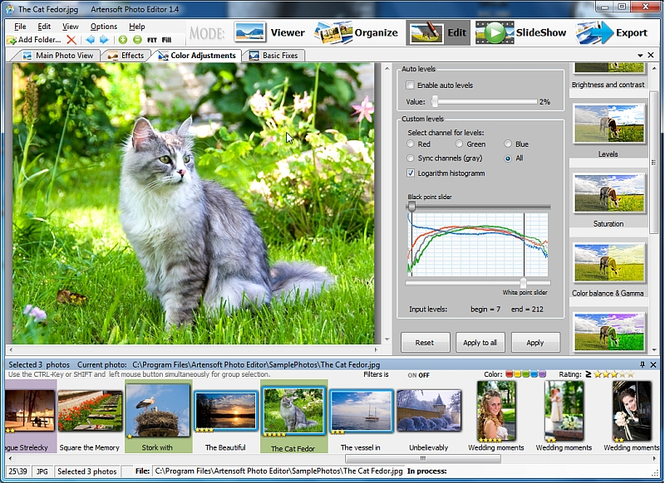Expand the tab panel dropdown arrow
Viewport: 665px width, 483px height.
[x=640, y=56]
